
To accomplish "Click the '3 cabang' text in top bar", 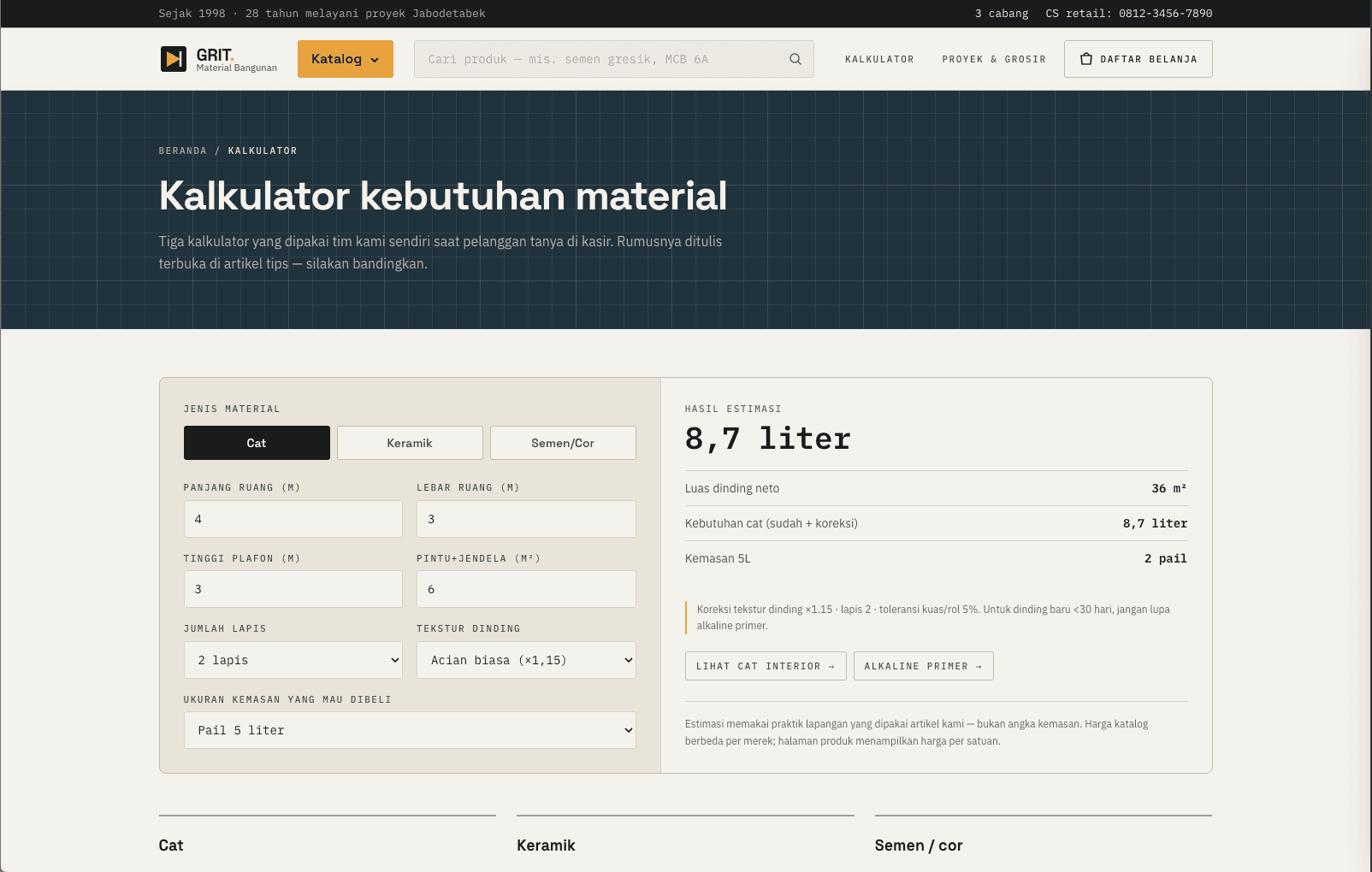I will pos(1002,14).
